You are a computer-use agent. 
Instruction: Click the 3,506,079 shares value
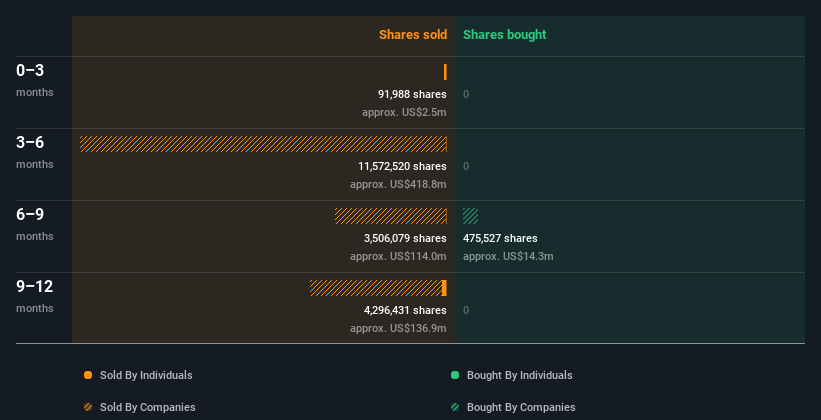pos(405,238)
